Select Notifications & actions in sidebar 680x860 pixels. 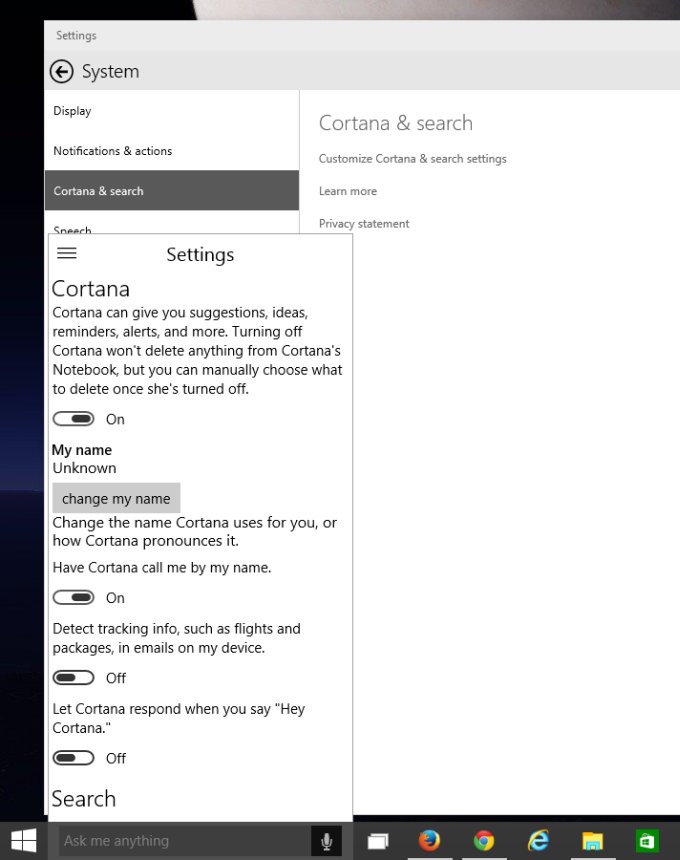[172, 151]
